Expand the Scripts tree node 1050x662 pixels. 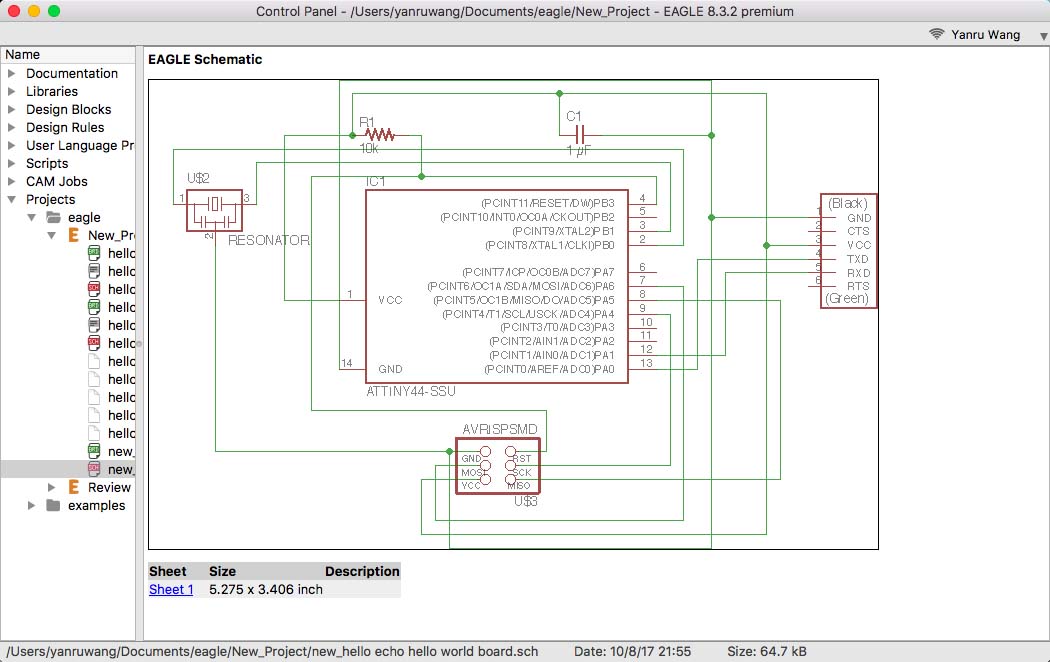(x=11, y=164)
